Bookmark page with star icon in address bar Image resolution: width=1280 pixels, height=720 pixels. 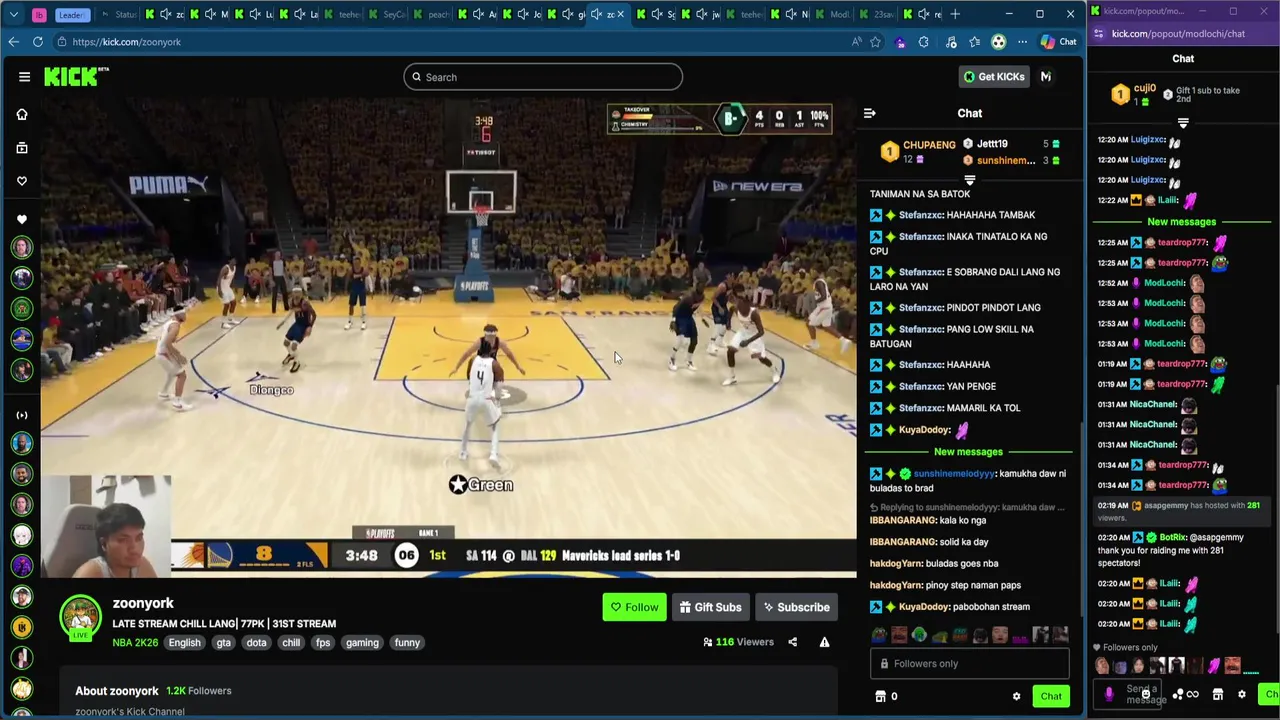(x=876, y=42)
